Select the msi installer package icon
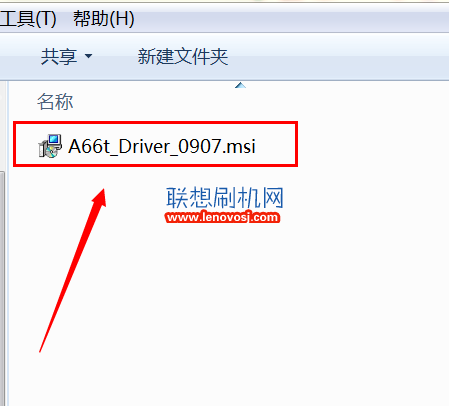The width and height of the screenshot is (449, 406). [50, 146]
